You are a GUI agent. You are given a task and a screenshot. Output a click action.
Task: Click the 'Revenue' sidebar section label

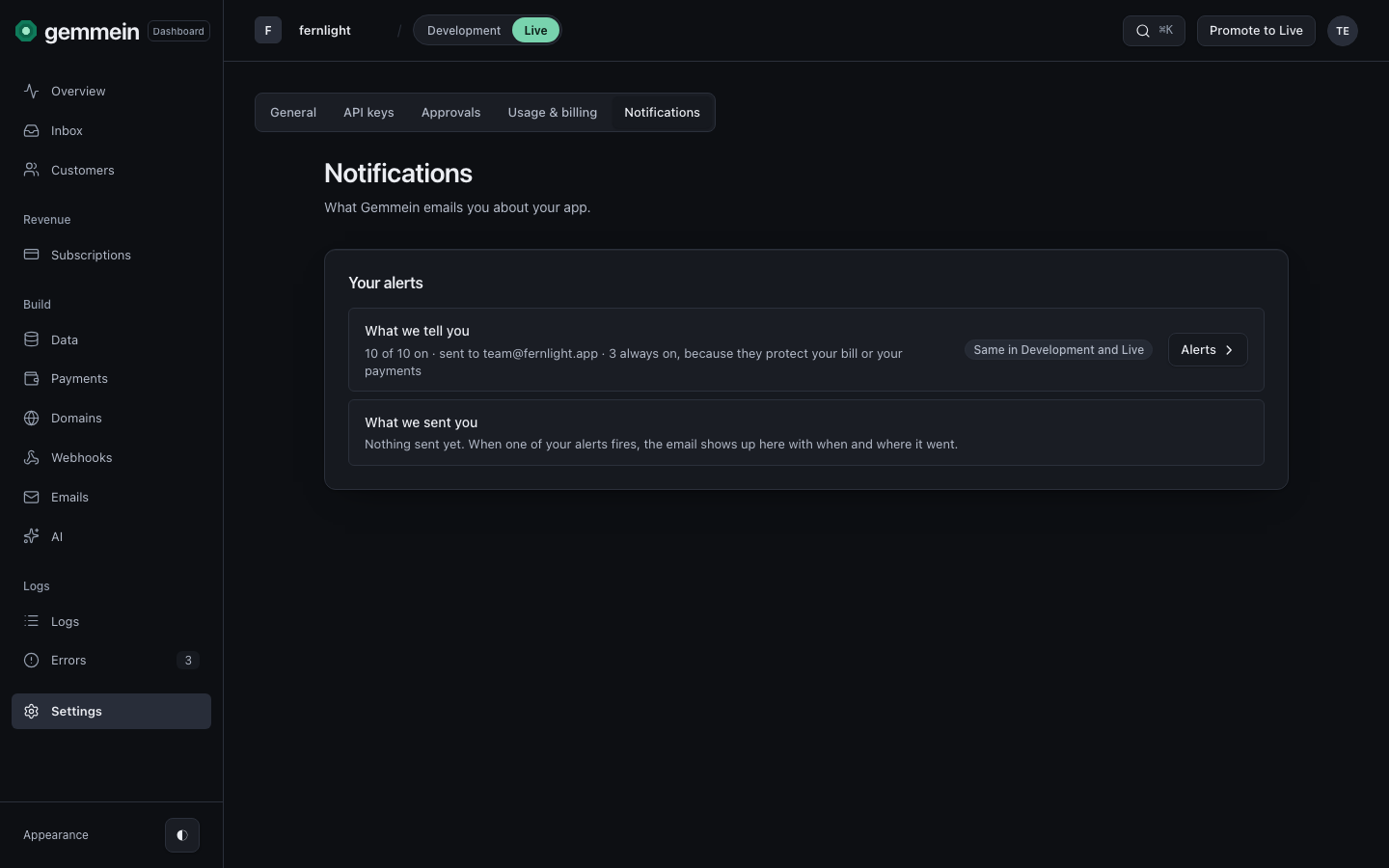coord(47,220)
